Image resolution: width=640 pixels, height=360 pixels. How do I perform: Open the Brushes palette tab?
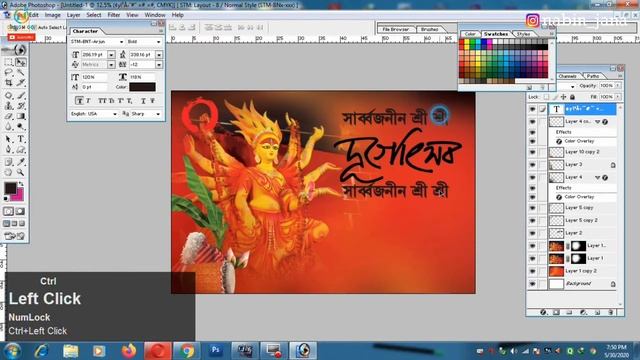pyautogui.click(x=429, y=29)
